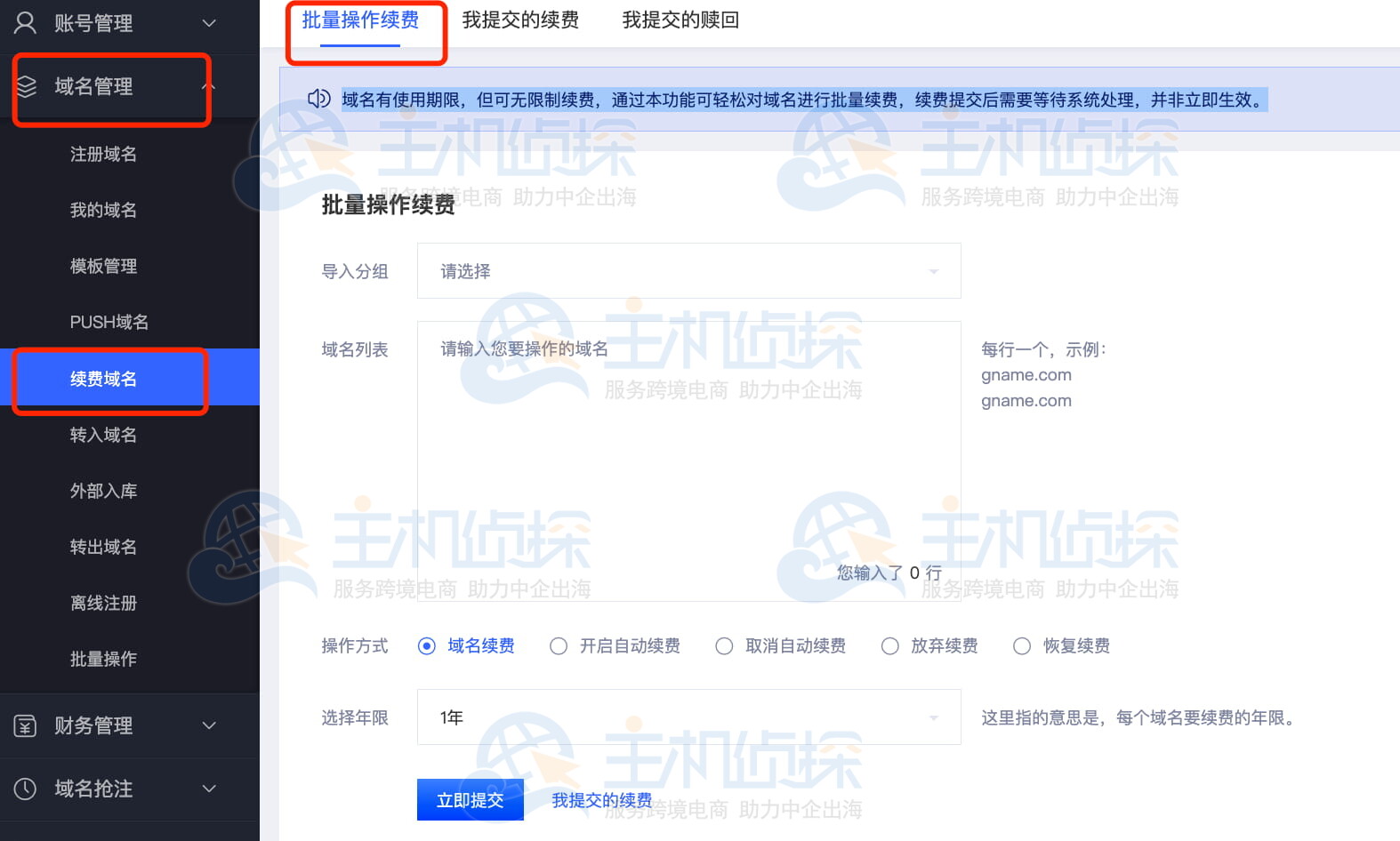Open the 选择年限 dropdown showing 1年
Viewport: 1400px width, 841px height.
[x=688, y=717]
